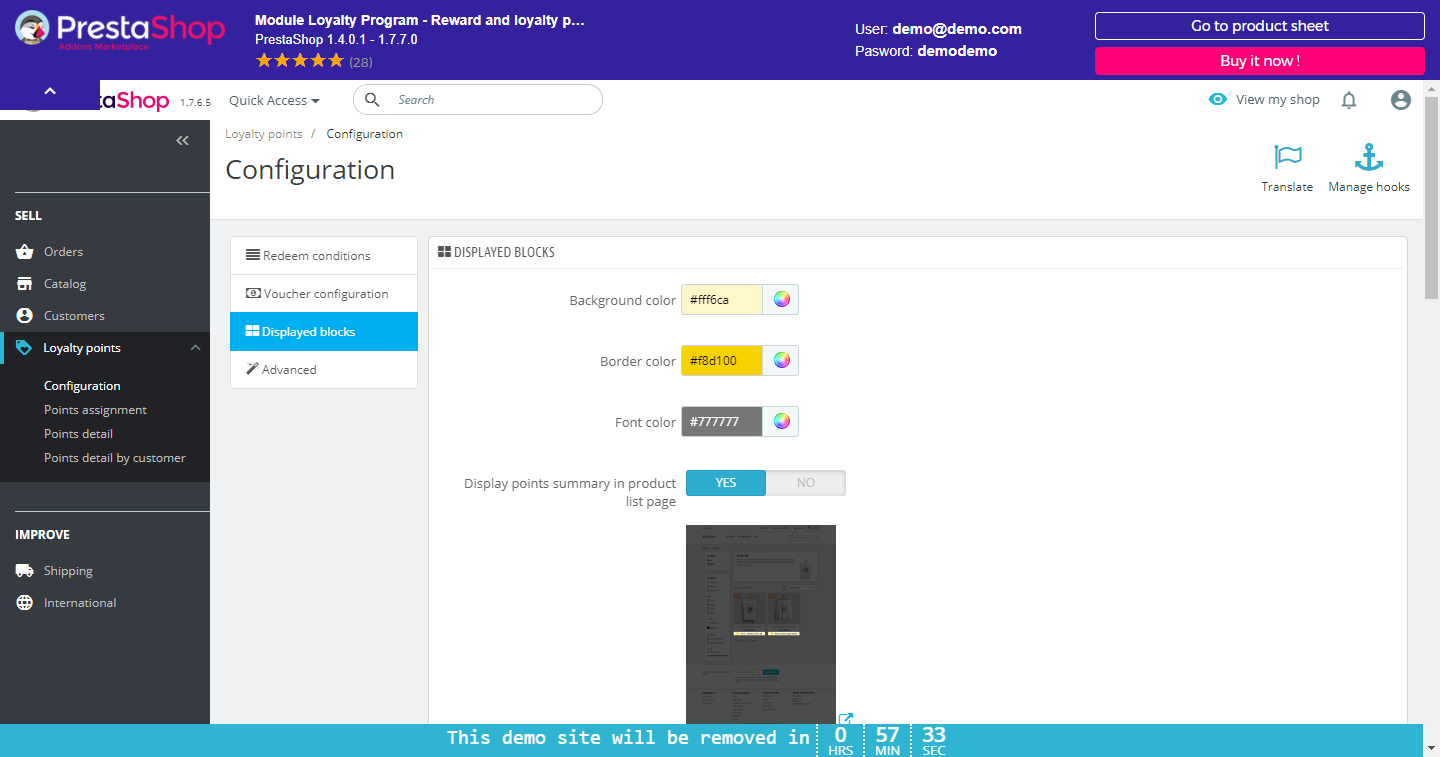Open the Quick Access dropdown

point(274,100)
